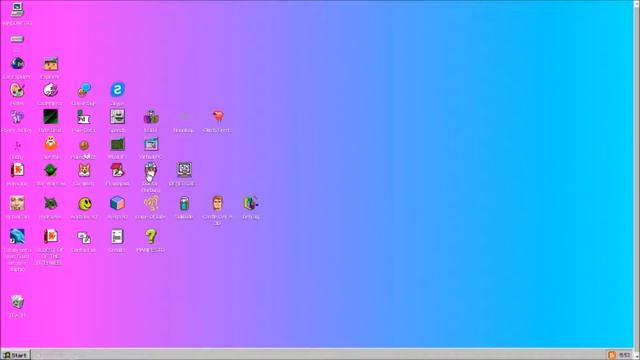Launch the Virtual PC window icon

(151, 144)
